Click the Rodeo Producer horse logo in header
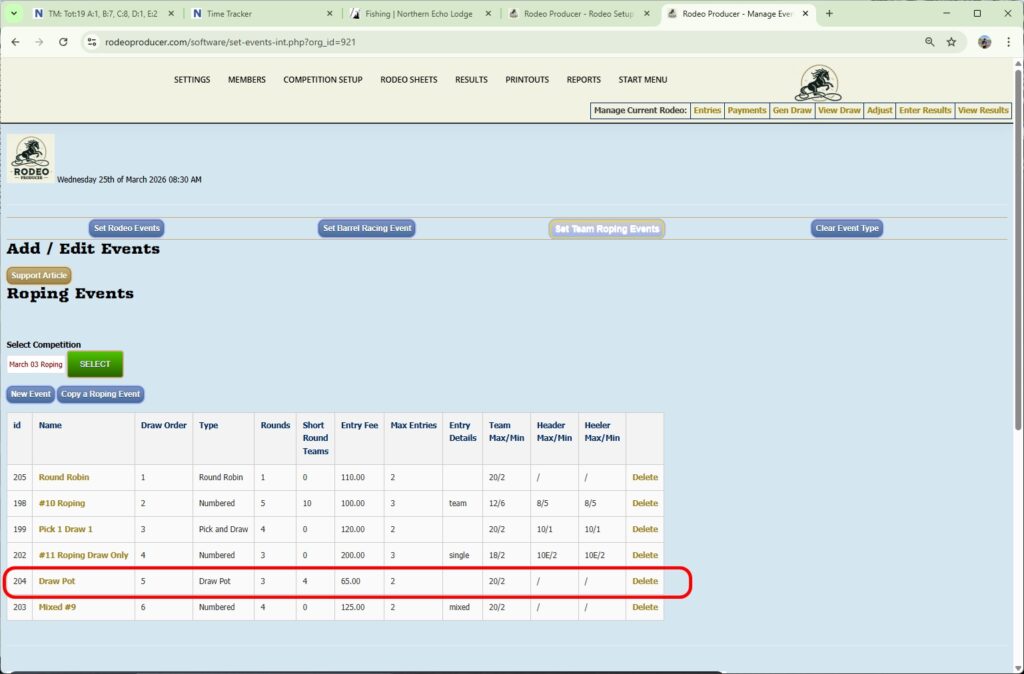Screen dimensions: 1024x674 [x=818, y=83]
